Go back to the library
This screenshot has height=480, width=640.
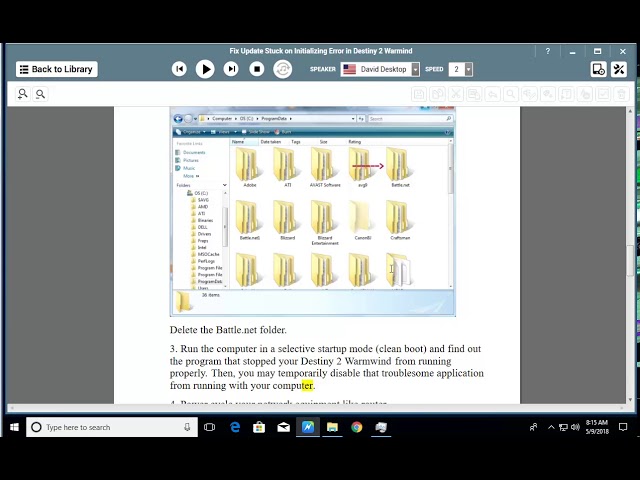click(x=57, y=69)
